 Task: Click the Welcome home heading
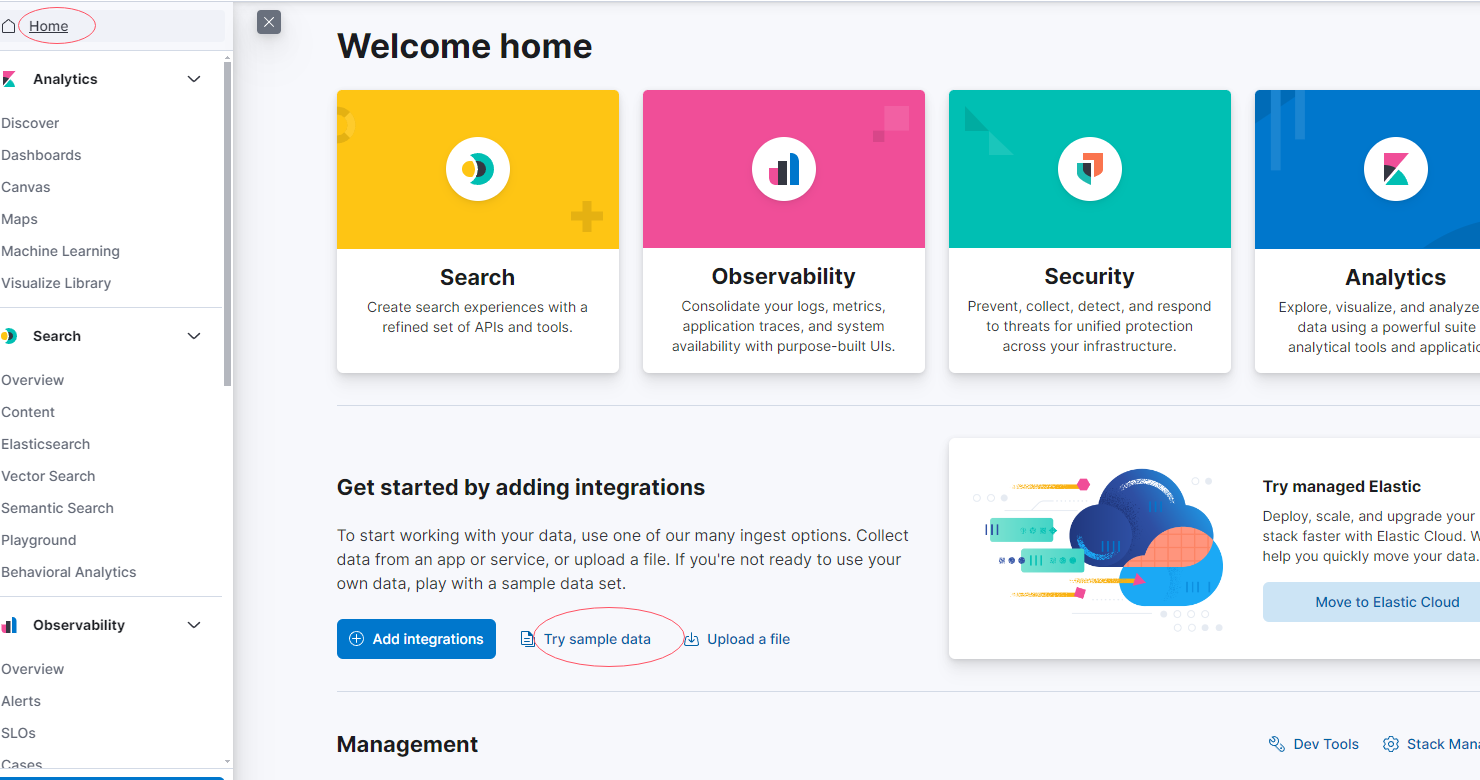[x=465, y=46]
